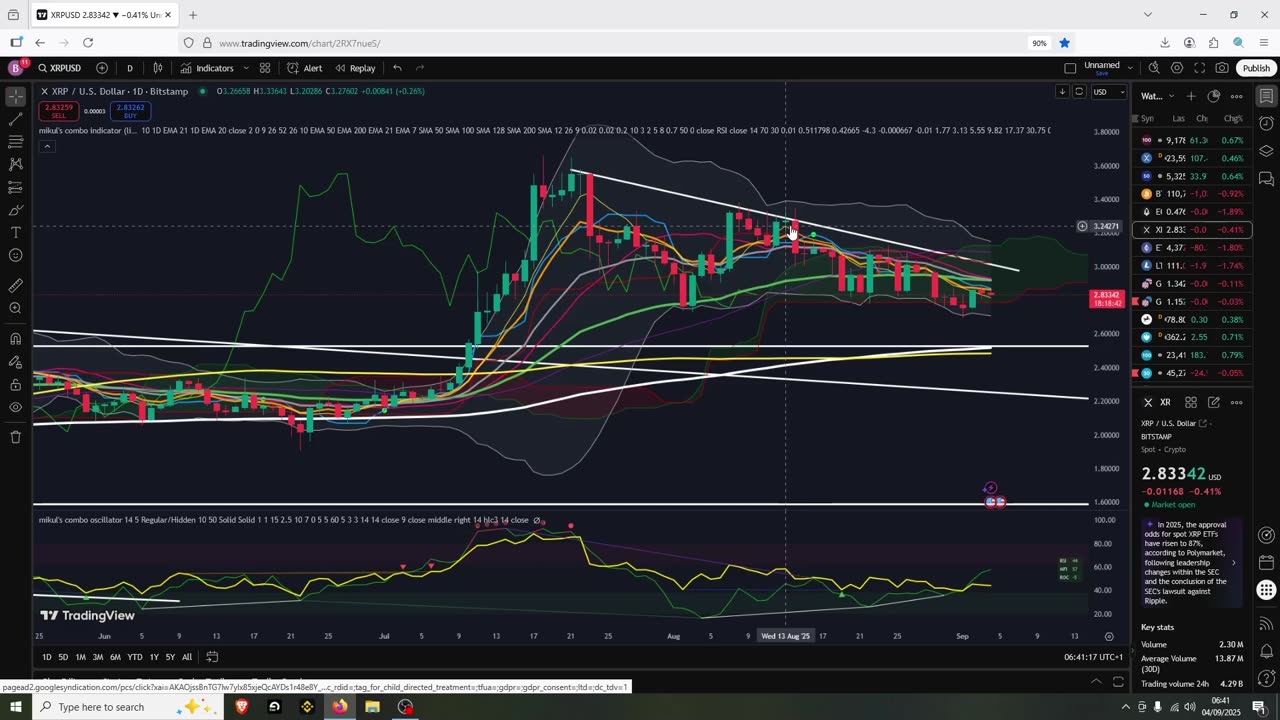Open File Explorer from taskbar
The width and height of the screenshot is (1280, 720).
click(x=372, y=707)
